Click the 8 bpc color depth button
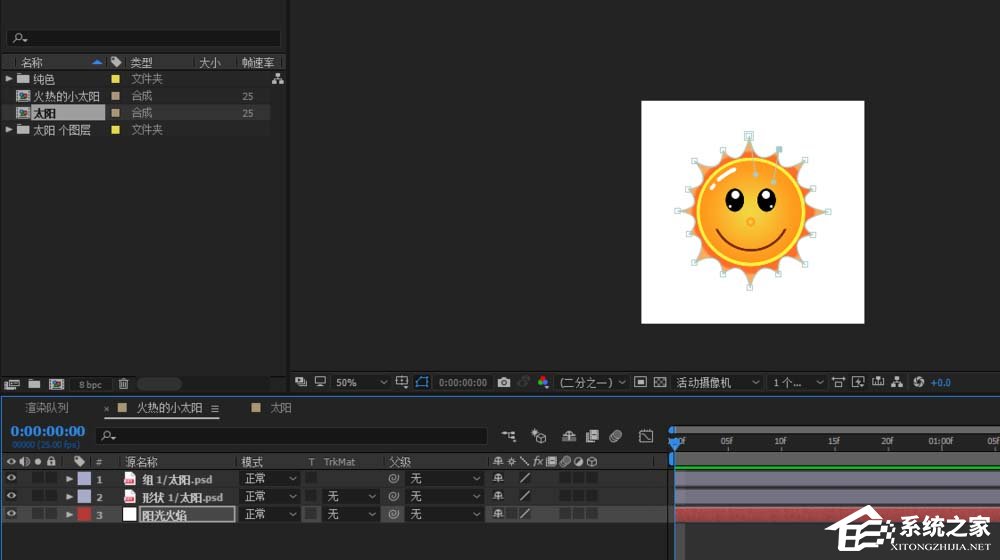 (90, 385)
